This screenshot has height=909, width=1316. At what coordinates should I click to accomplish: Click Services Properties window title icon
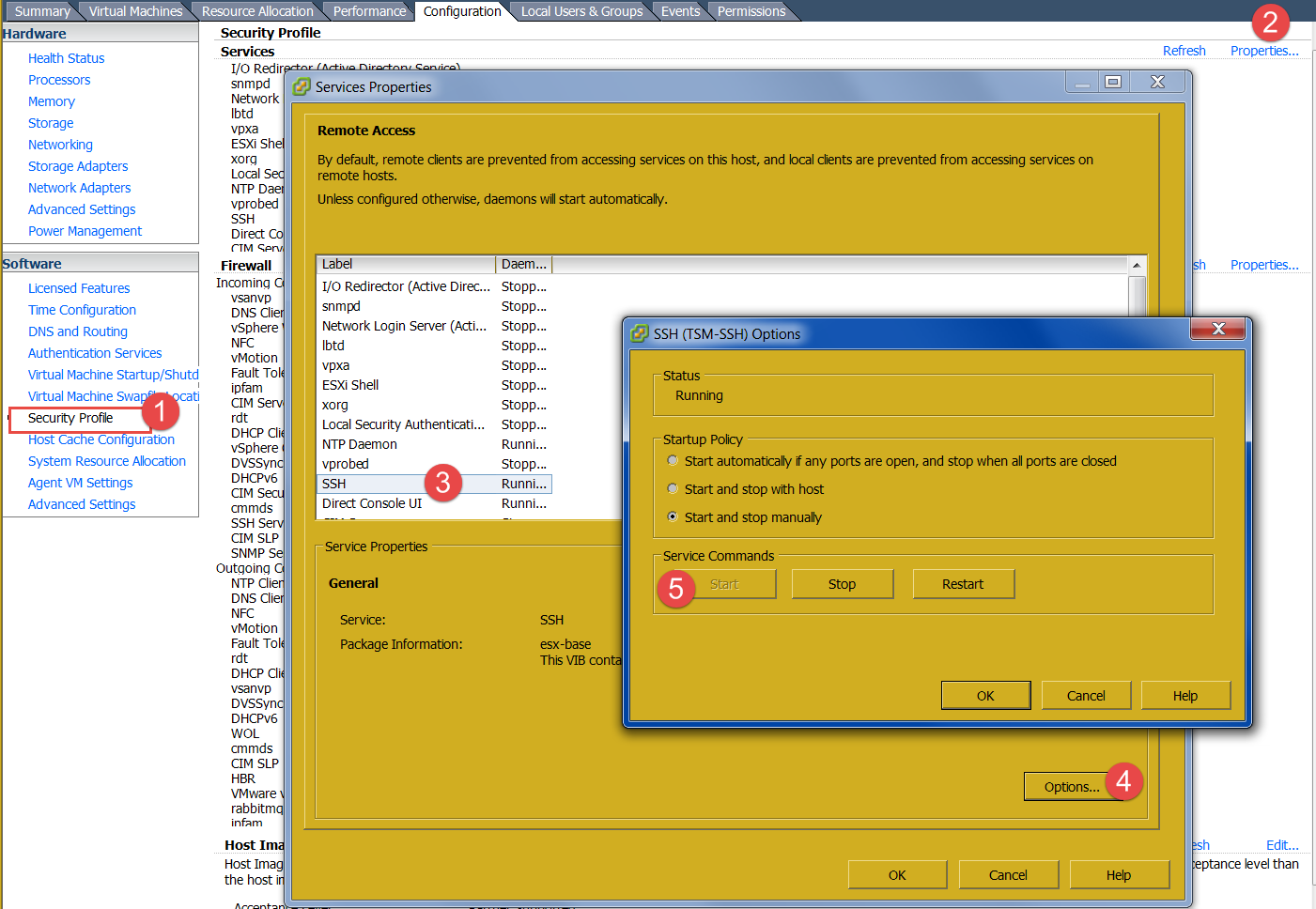302,86
